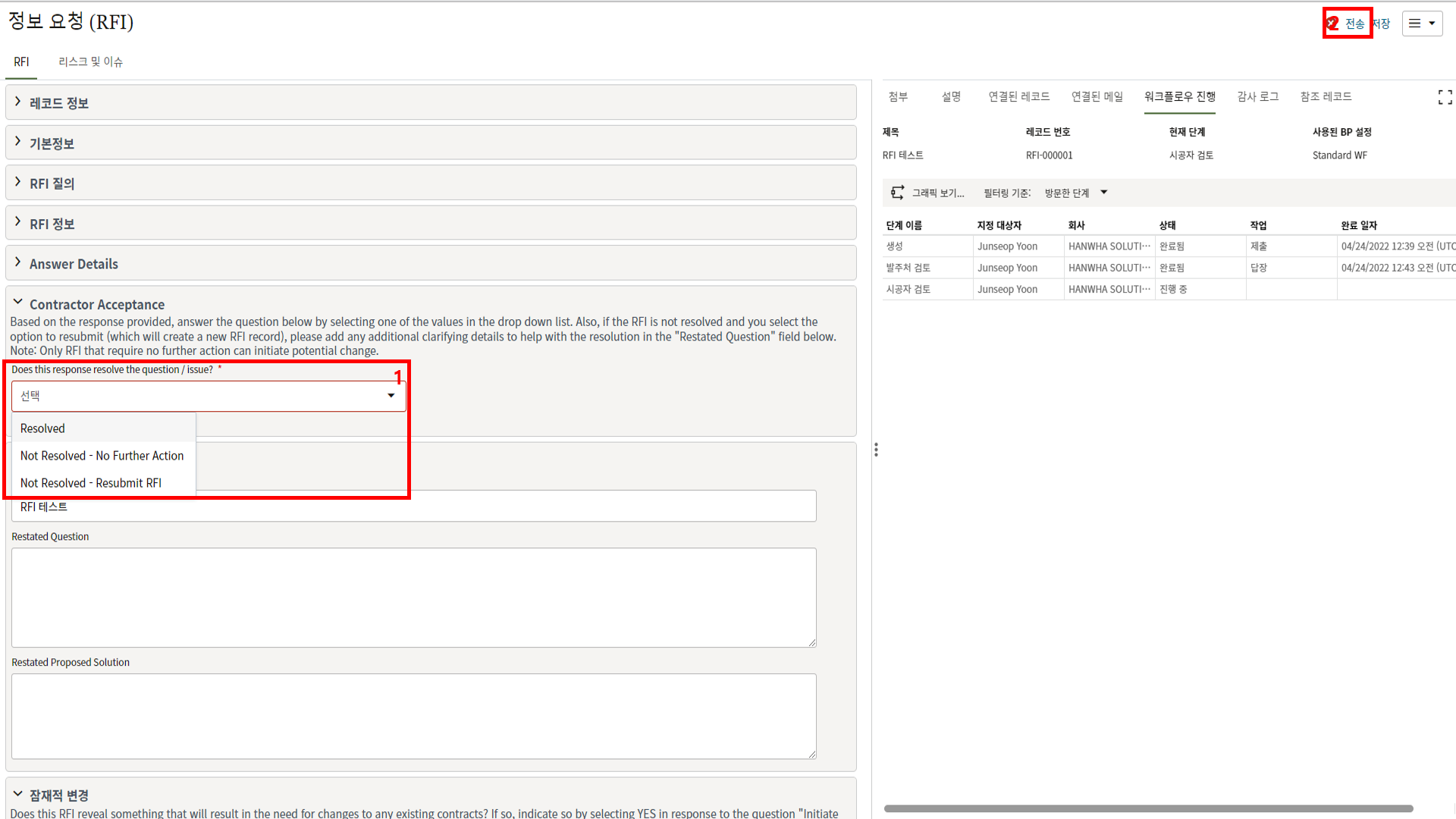
Task: Expand the Answer Details section
Action: coord(74,264)
